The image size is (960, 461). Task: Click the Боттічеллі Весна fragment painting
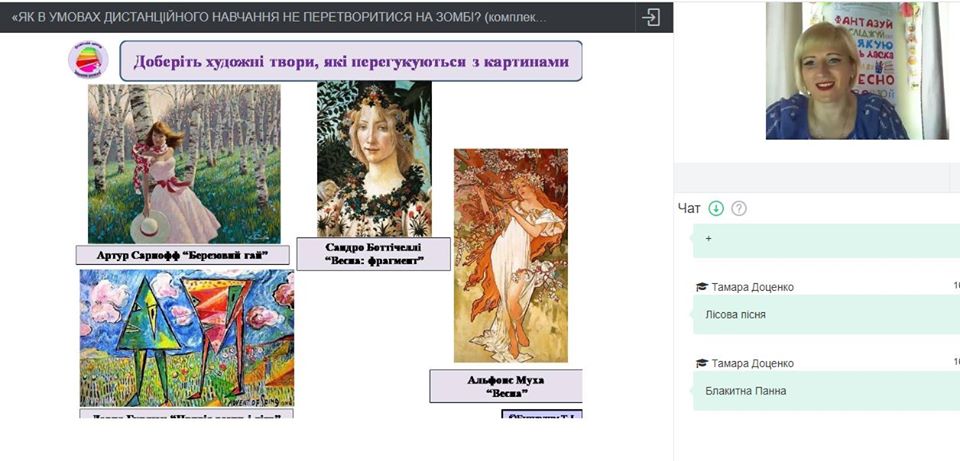(x=374, y=159)
